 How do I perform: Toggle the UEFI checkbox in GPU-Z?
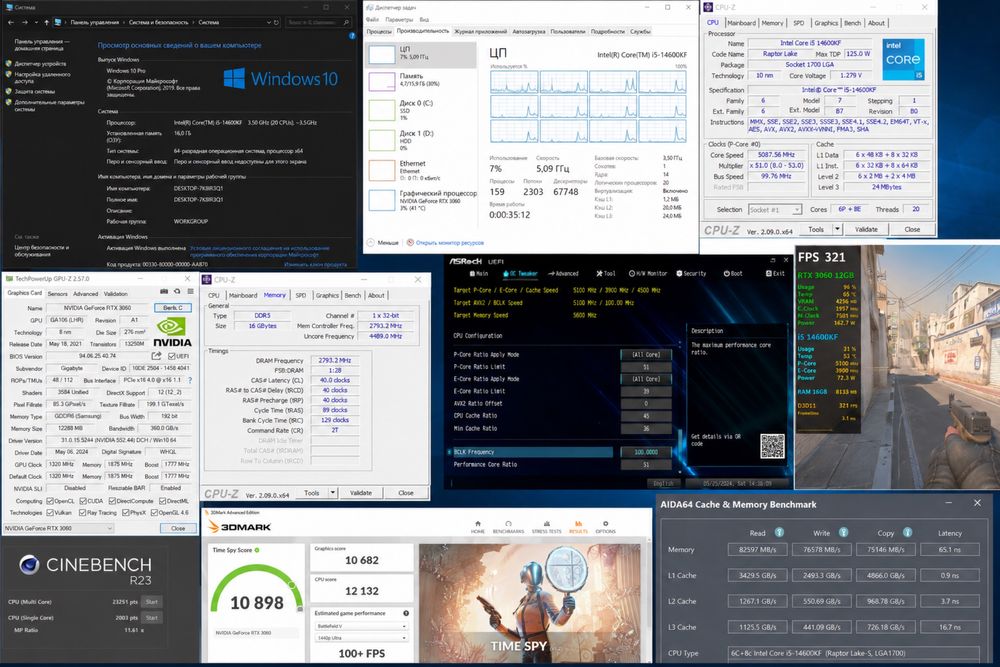tap(170, 356)
